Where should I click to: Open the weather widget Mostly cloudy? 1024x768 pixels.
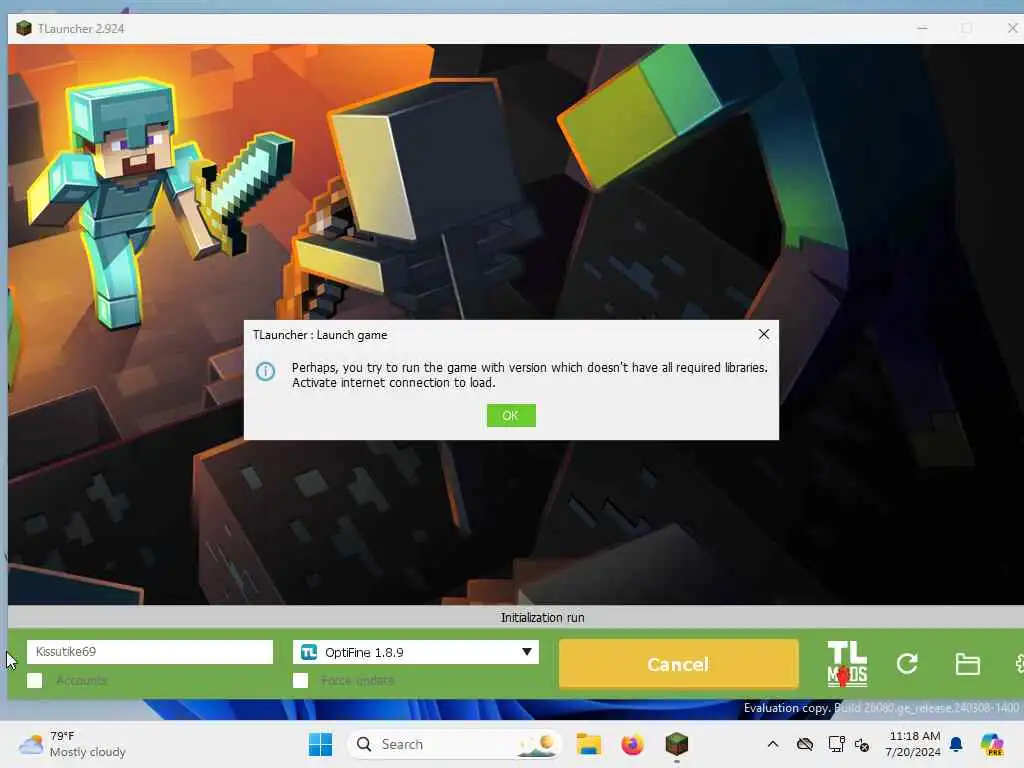pyautogui.click(x=72, y=744)
